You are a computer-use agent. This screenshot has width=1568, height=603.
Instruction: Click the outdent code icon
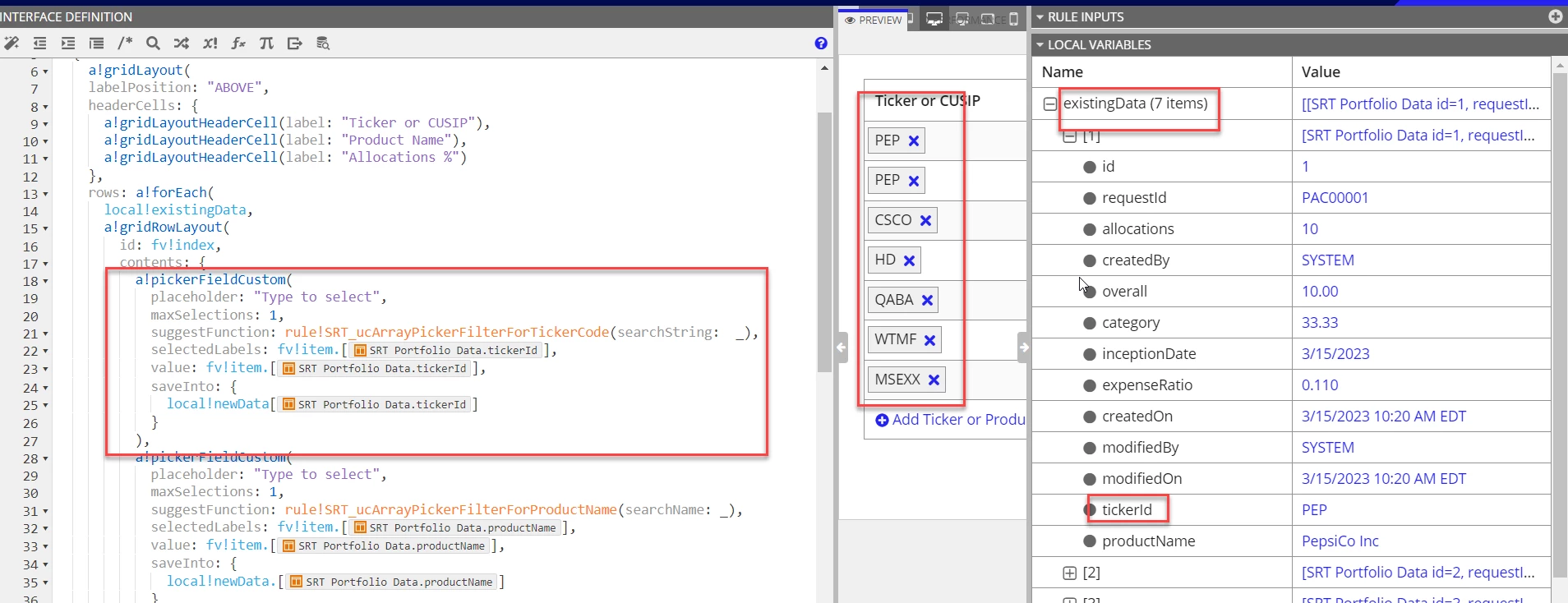39,44
